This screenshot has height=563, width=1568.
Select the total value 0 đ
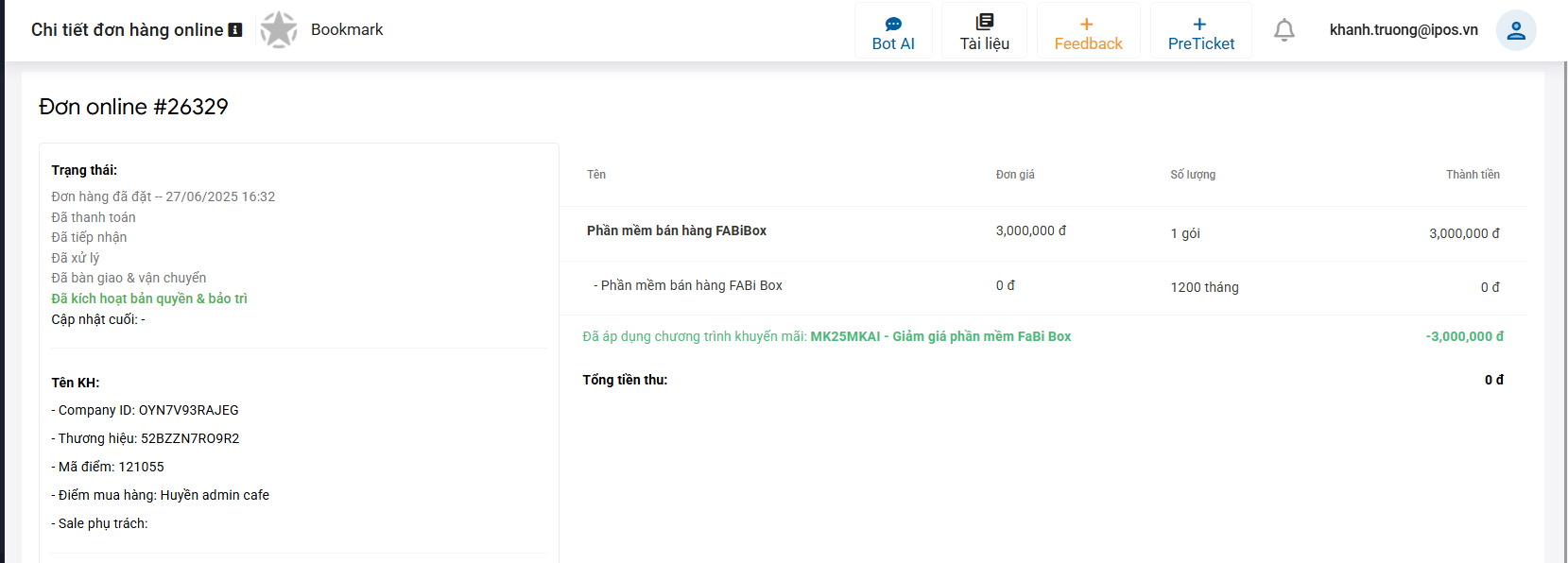tap(1494, 380)
